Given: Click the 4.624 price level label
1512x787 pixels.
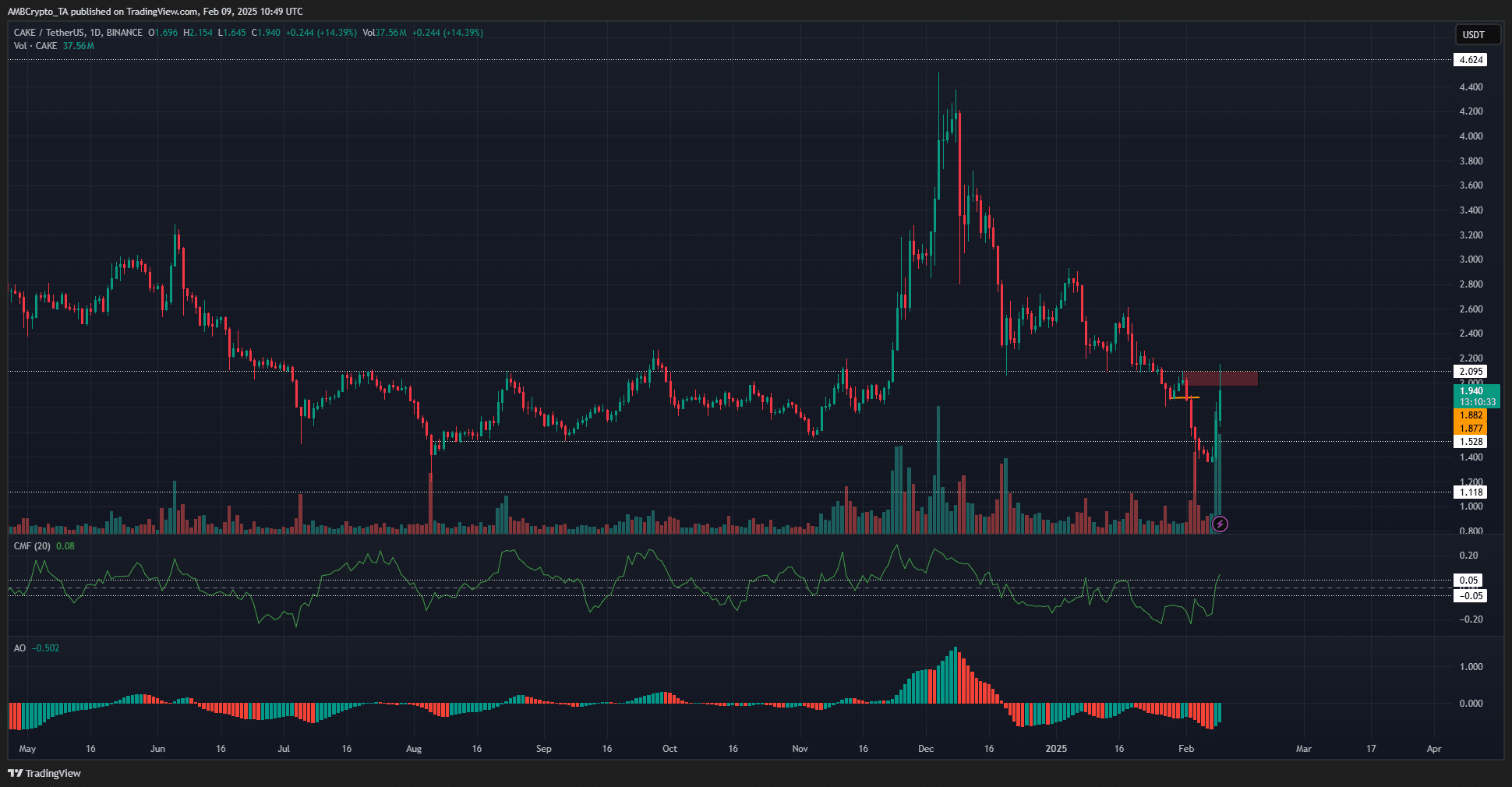Looking at the screenshot, I should coord(1471,60).
